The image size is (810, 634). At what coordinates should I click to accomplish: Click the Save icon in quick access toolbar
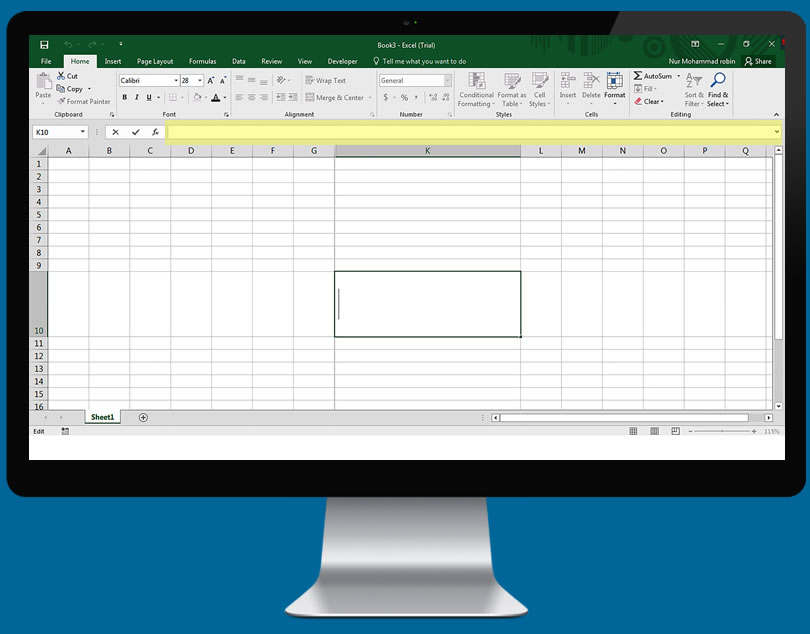tap(44, 45)
